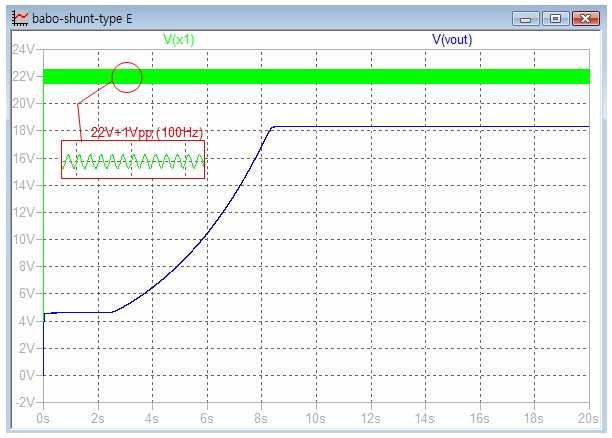Click the 12V y-axis label

click(23, 212)
